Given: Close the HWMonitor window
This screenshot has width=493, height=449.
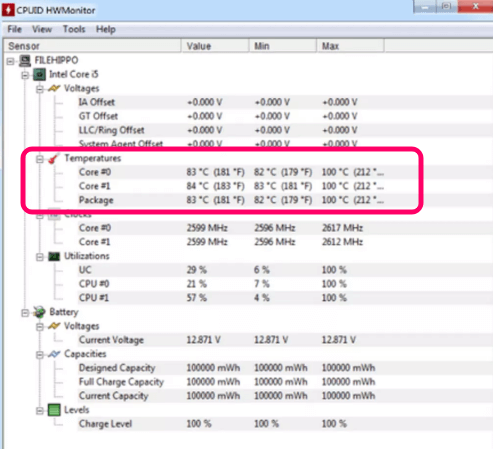Looking at the screenshot, I should [x=475, y=6].
